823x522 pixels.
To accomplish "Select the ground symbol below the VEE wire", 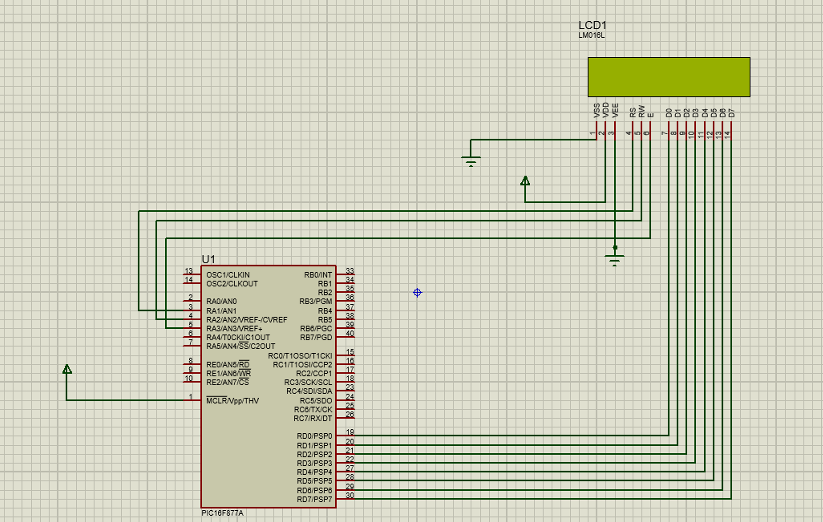I will (x=615, y=260).
